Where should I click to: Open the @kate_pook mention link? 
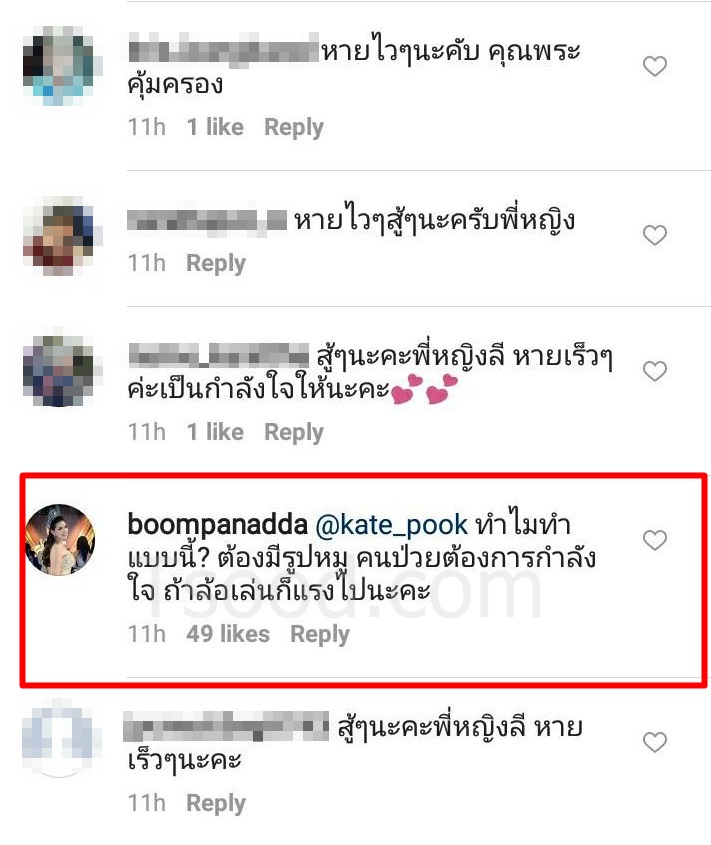click(x=391, y=525)
